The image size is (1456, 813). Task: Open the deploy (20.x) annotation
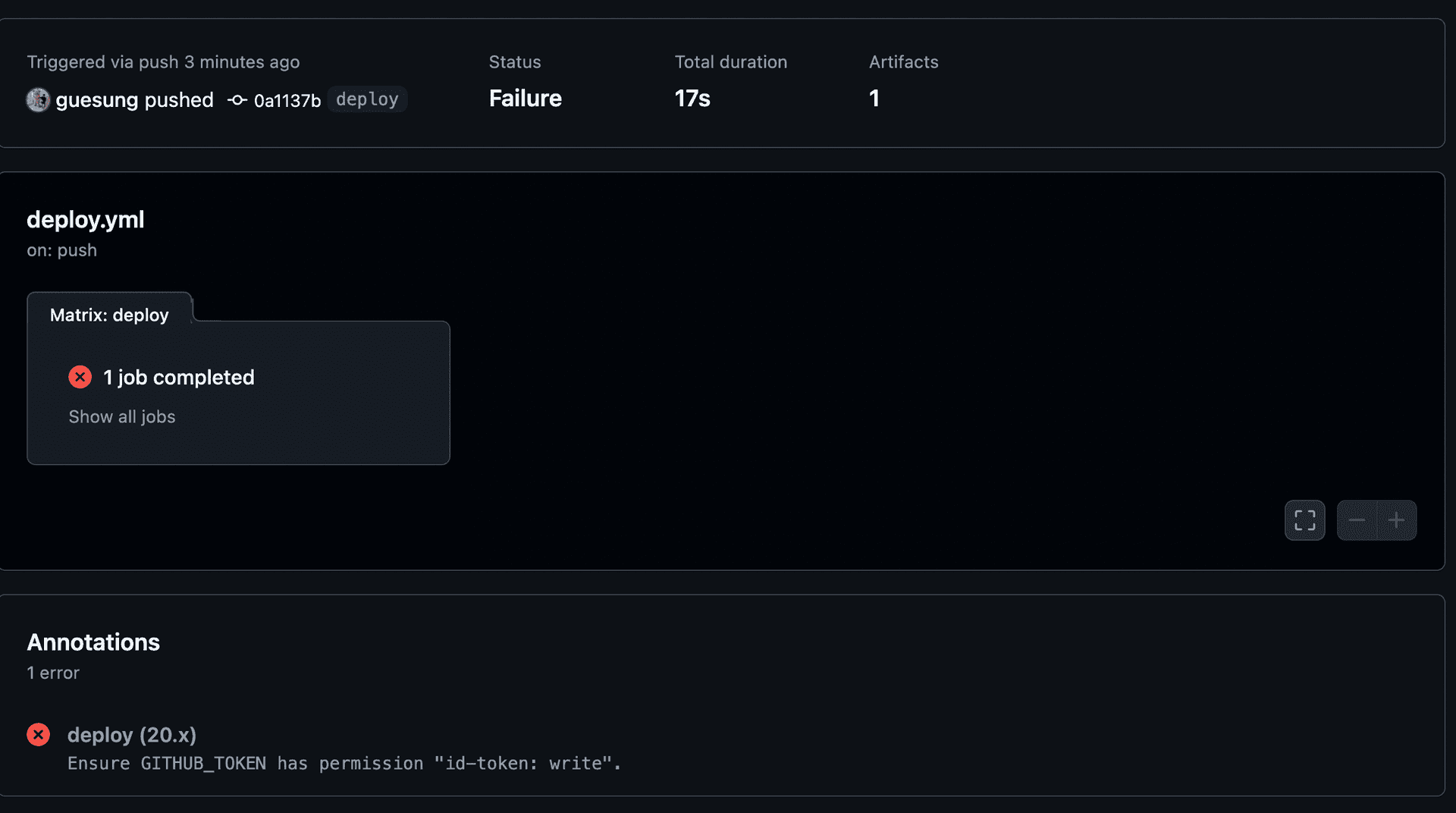tap(132, 734)
